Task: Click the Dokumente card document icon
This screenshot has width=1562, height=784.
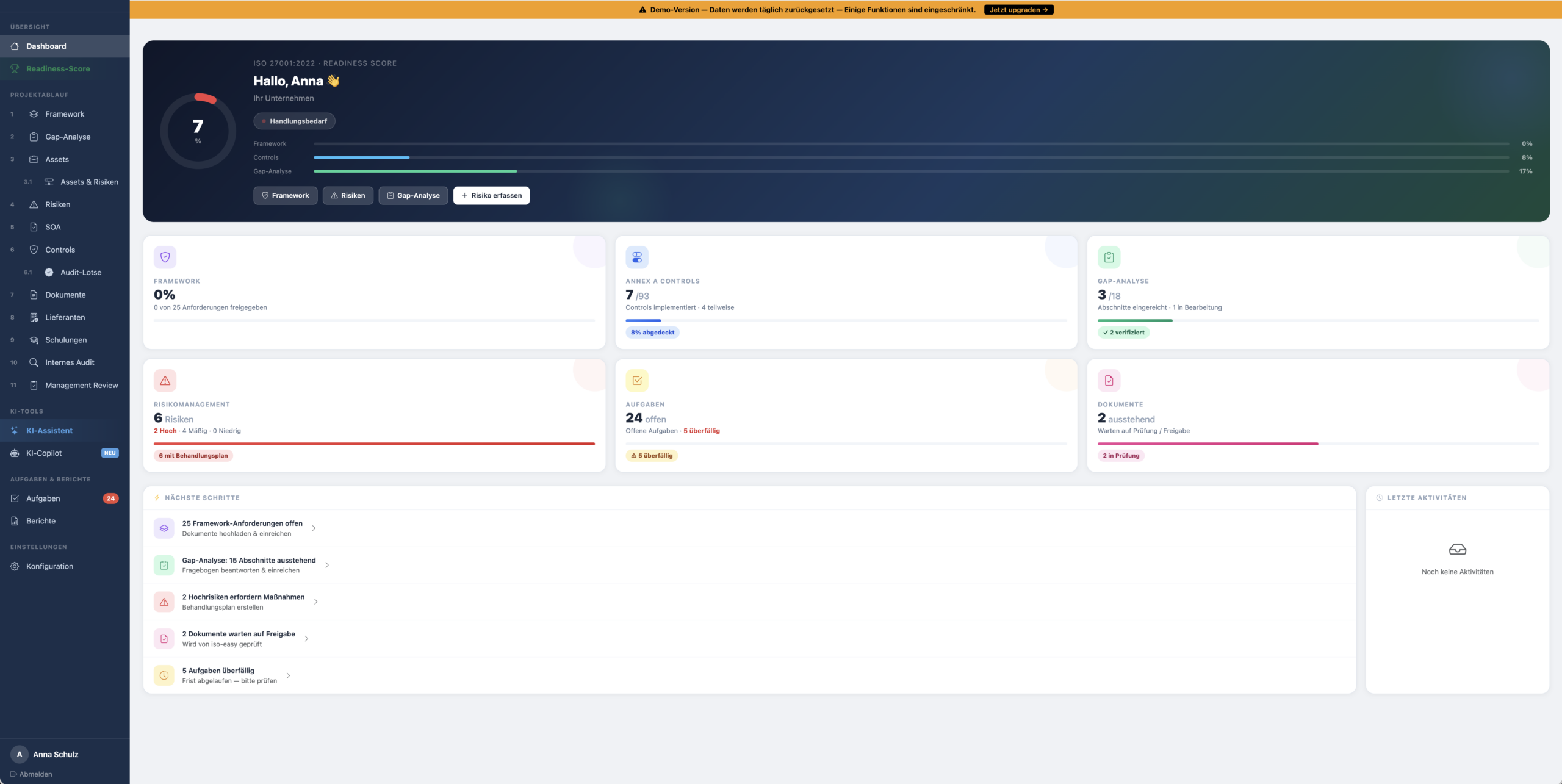Action: coord(1109,380)
